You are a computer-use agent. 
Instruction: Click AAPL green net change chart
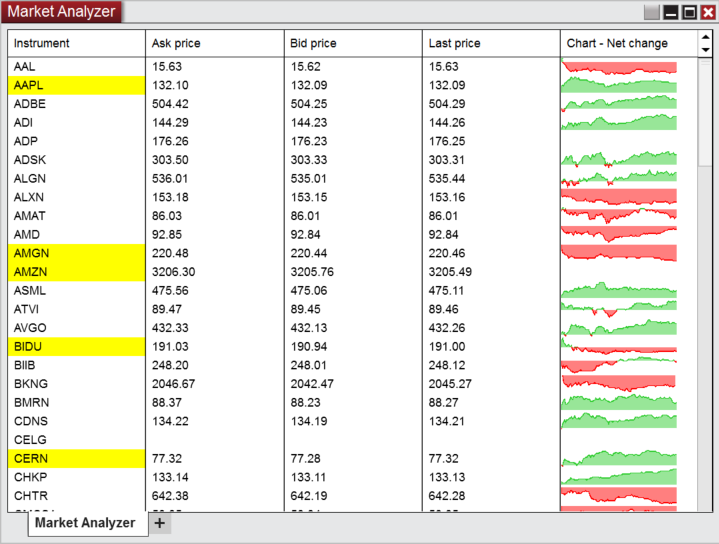pos(619,85)
